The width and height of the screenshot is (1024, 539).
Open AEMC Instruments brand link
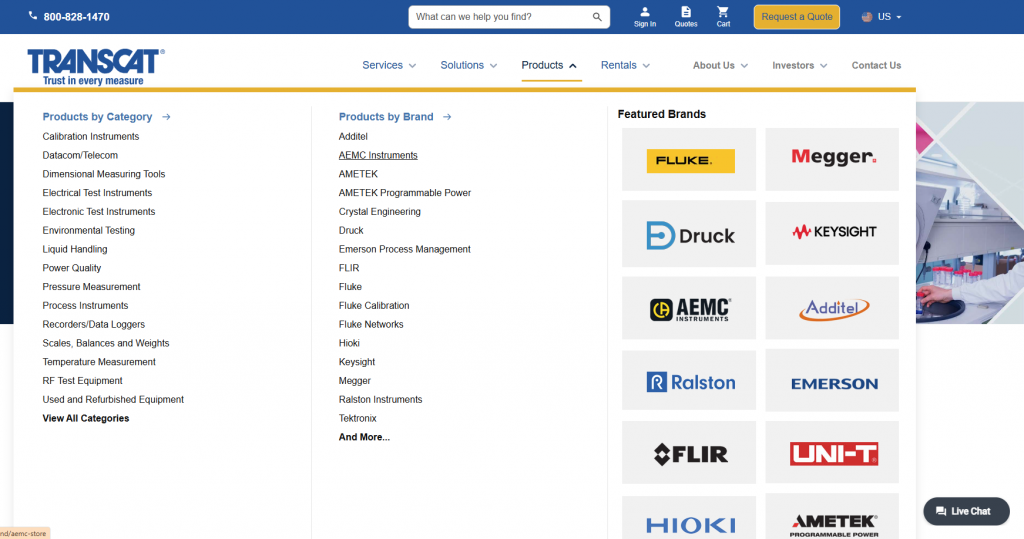point(378,155)
